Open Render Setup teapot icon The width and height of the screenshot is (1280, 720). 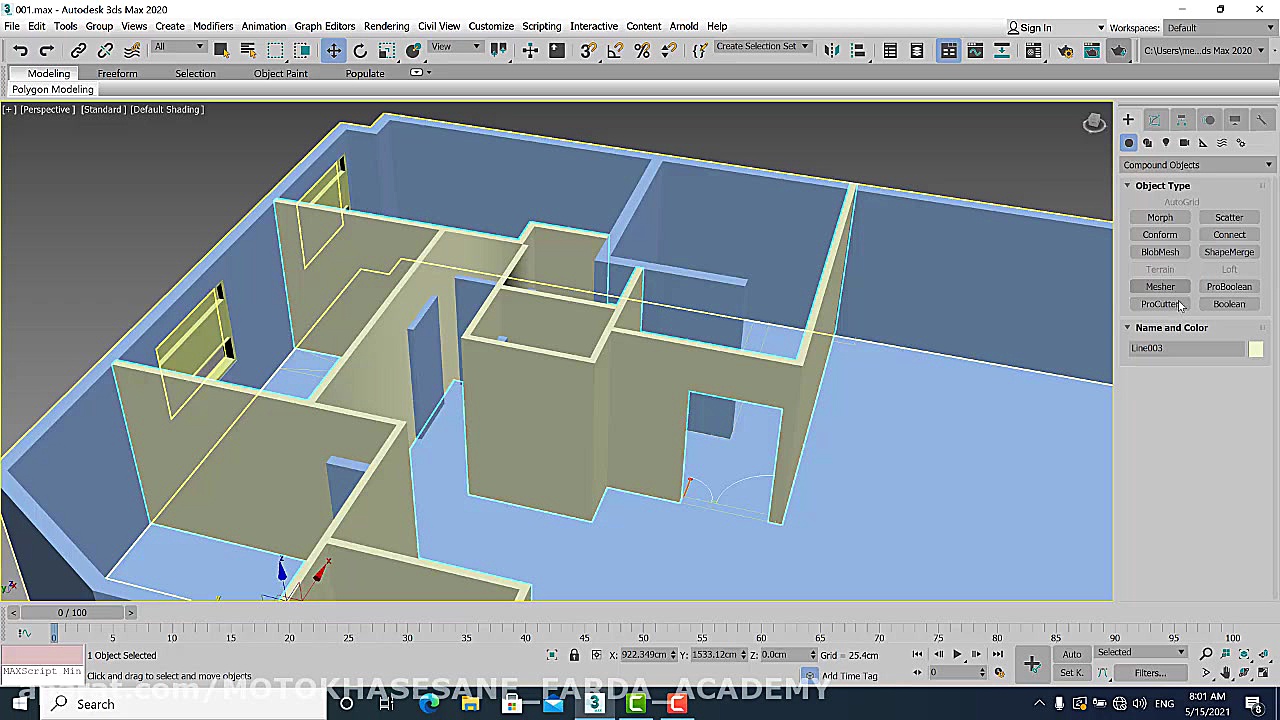(x=1065, y=50)
